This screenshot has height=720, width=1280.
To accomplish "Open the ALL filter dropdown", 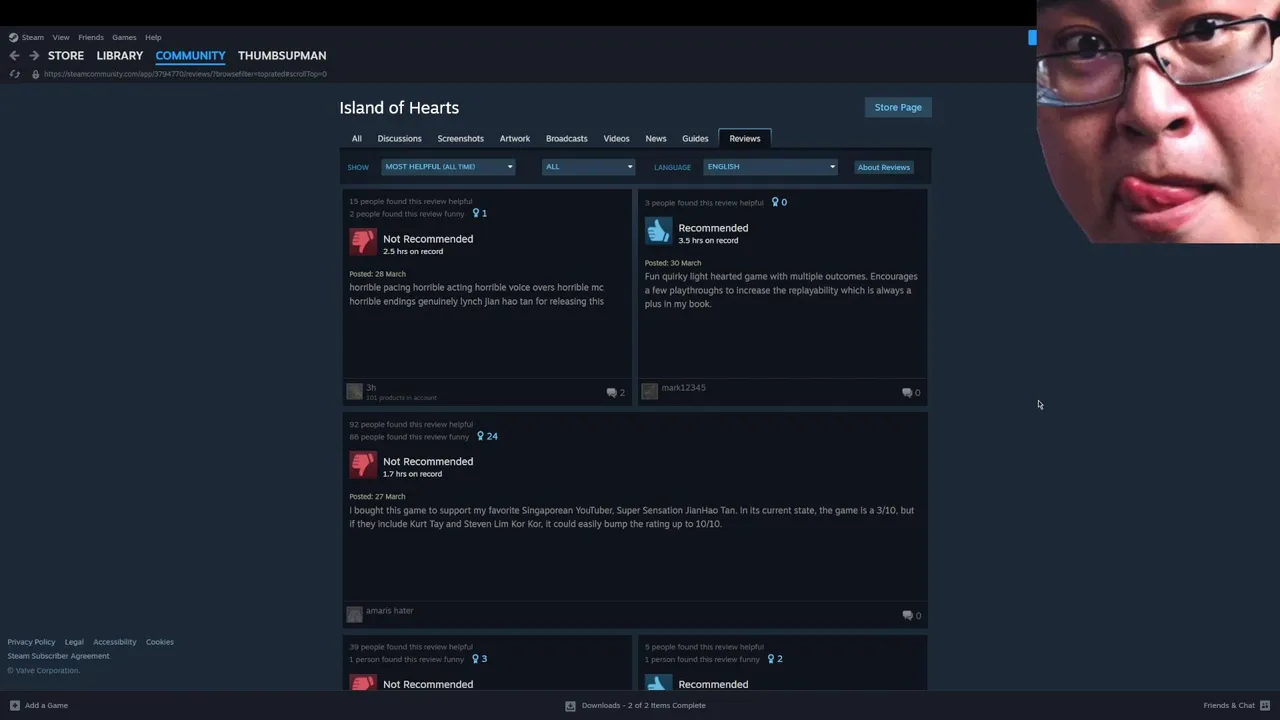I will pos(588,167).
